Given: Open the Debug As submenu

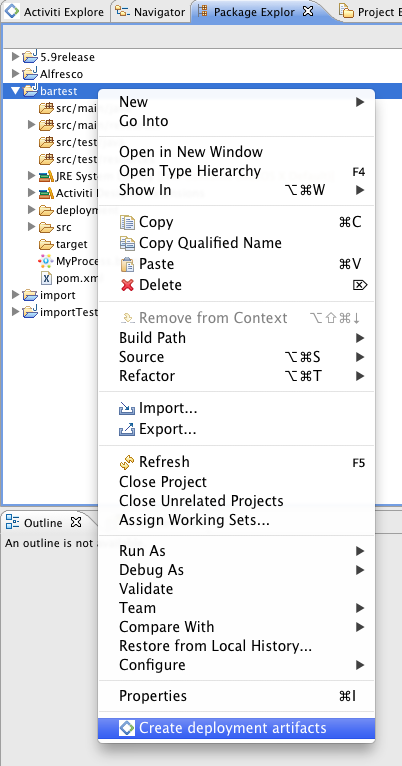Looking at the screenshot, I should [x=236, y=570].
